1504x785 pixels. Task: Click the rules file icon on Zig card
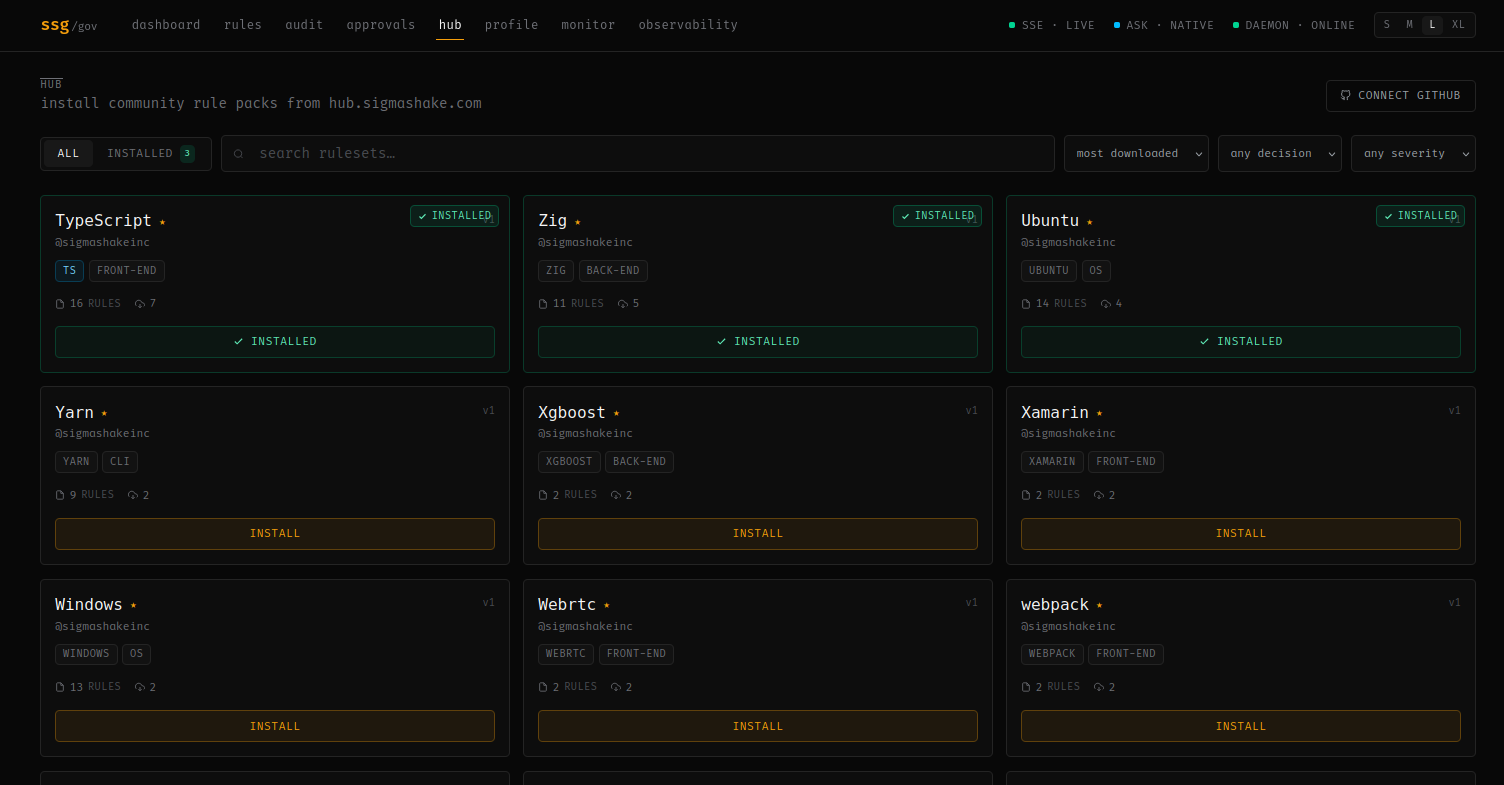(543, 304)
